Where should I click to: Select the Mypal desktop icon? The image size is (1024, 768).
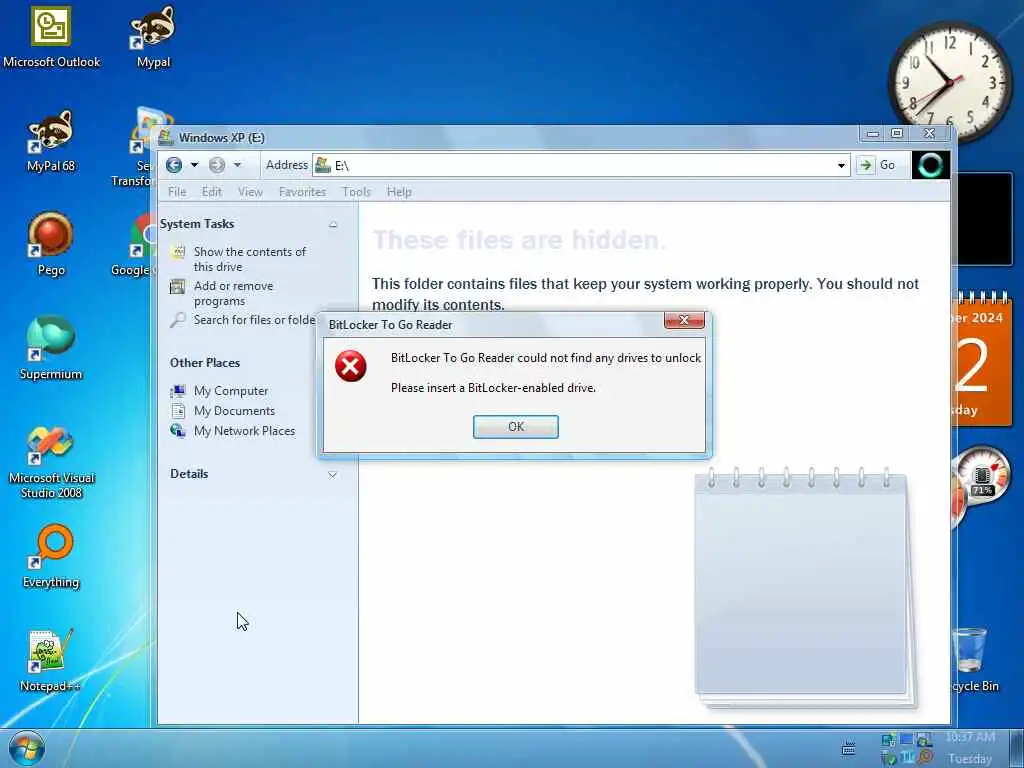point(153,38)
